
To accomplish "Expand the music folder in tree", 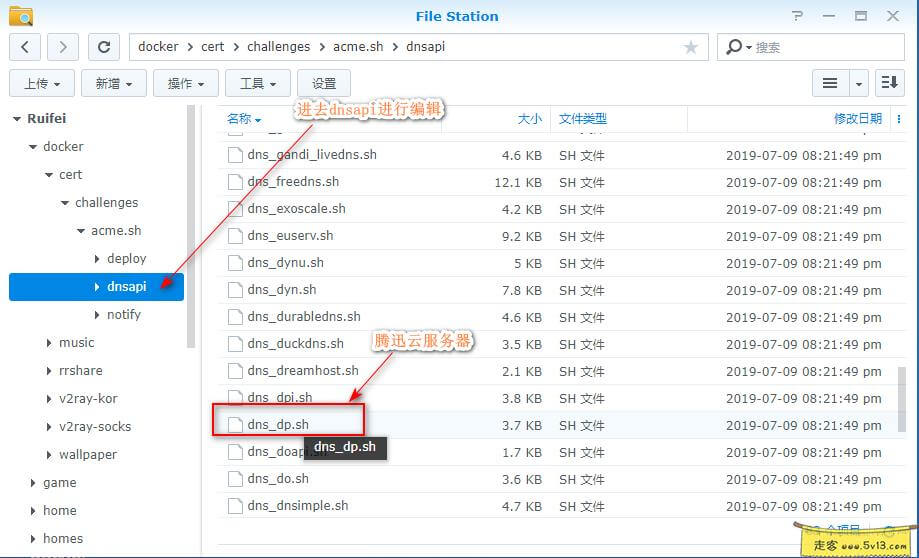I will click(x=49, y=343).
